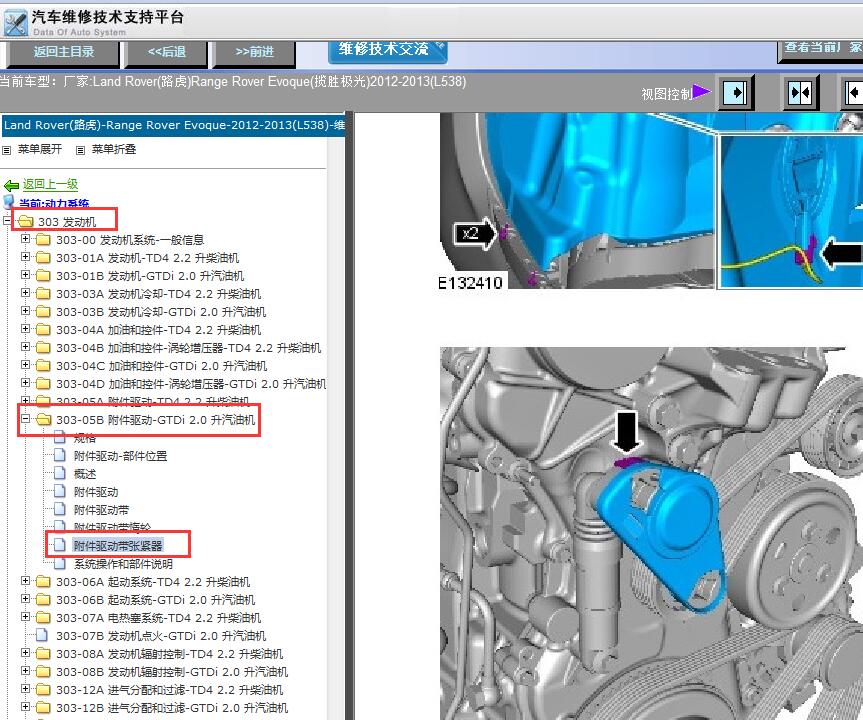
Task: Expand the 303-04C 加油和控件-GTDi node
Action: (x=25, y=365)
